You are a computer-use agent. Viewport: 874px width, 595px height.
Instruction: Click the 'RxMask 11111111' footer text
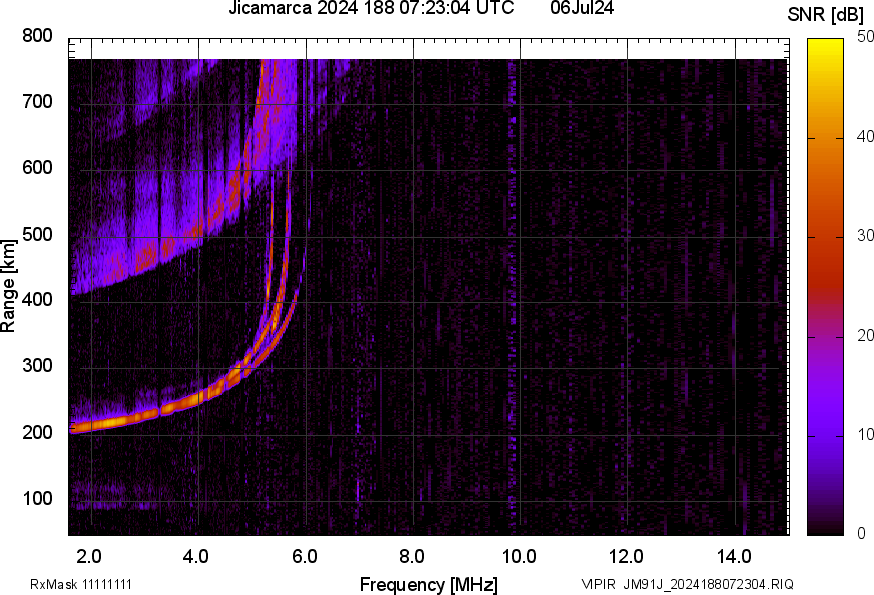click(81, 584)
